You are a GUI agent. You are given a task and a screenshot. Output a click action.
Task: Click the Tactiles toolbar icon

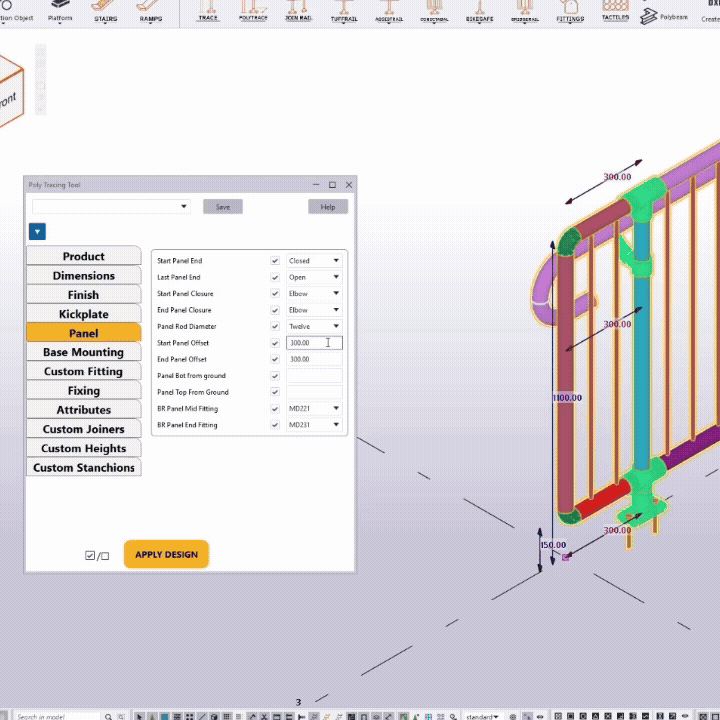click(616, 12)
